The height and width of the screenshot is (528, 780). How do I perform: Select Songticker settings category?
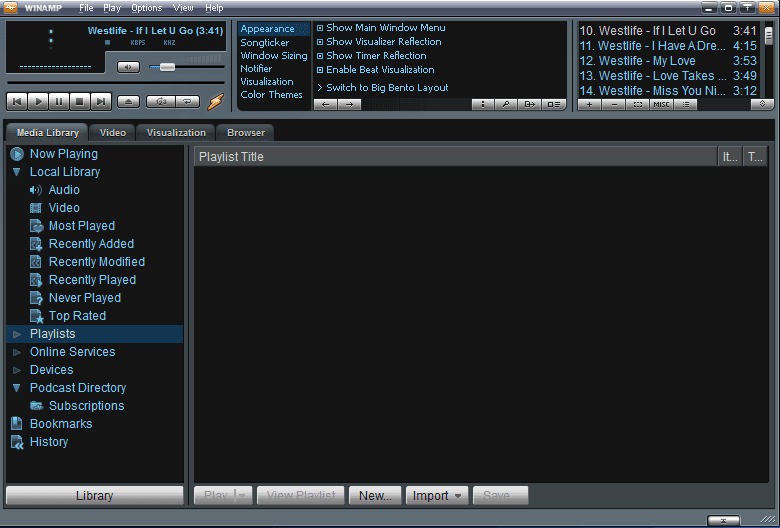[x=265, y=43]
